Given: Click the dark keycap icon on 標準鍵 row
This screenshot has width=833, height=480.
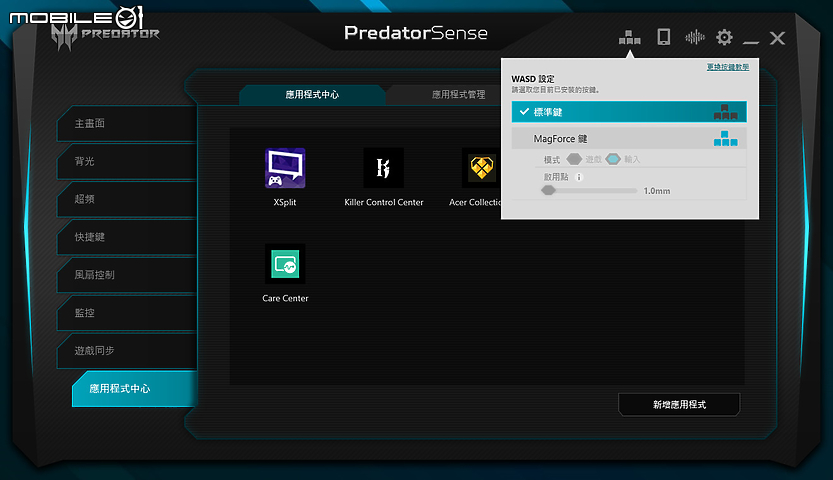Looking at the screenshot, I should (725, 112).
